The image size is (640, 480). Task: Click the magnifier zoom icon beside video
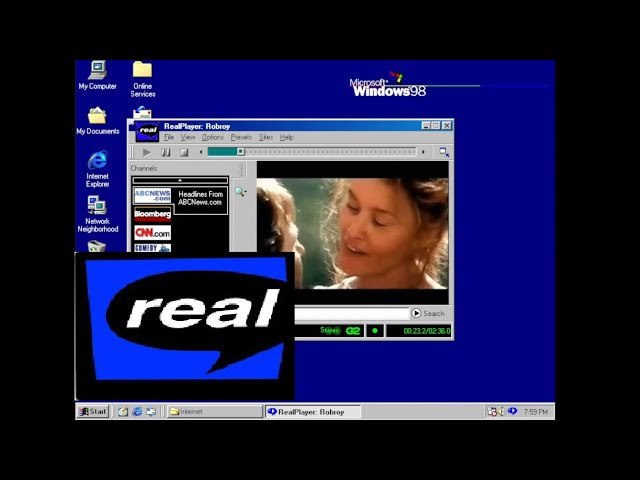240,191
